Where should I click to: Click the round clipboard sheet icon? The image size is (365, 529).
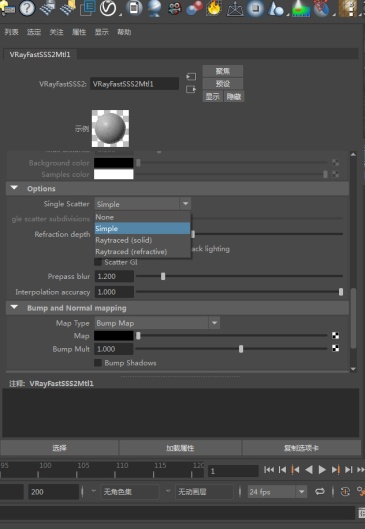tap(134, 8)
